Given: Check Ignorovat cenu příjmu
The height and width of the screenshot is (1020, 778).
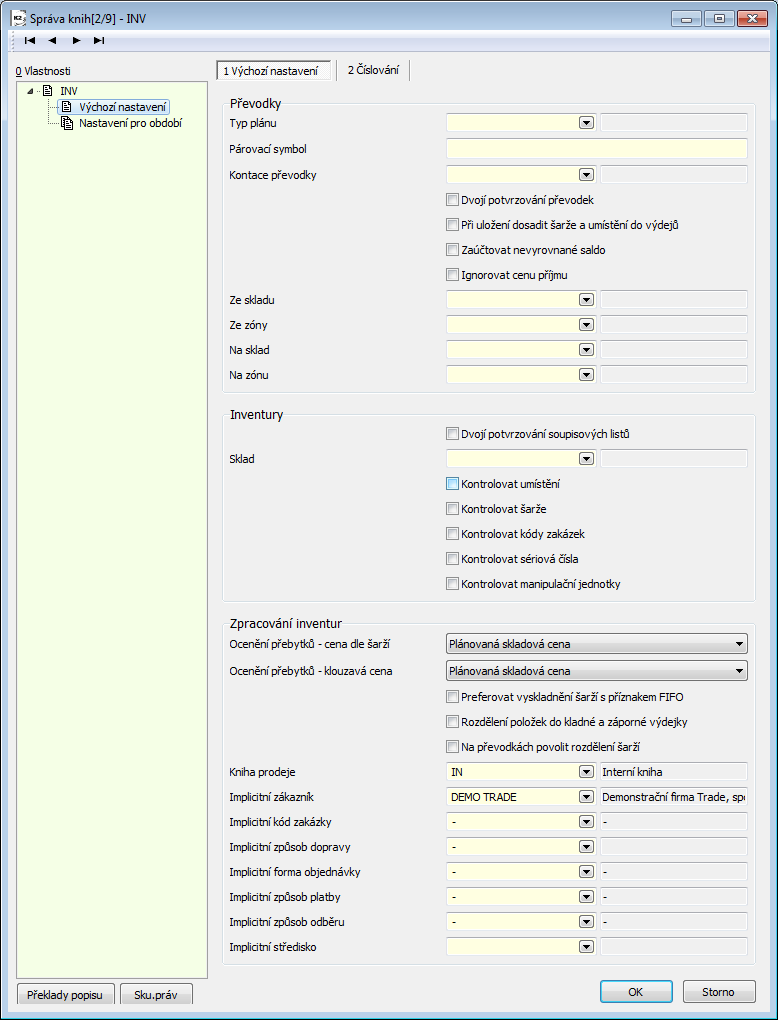Looking at the screenshot, I should (x=453, y=275).
